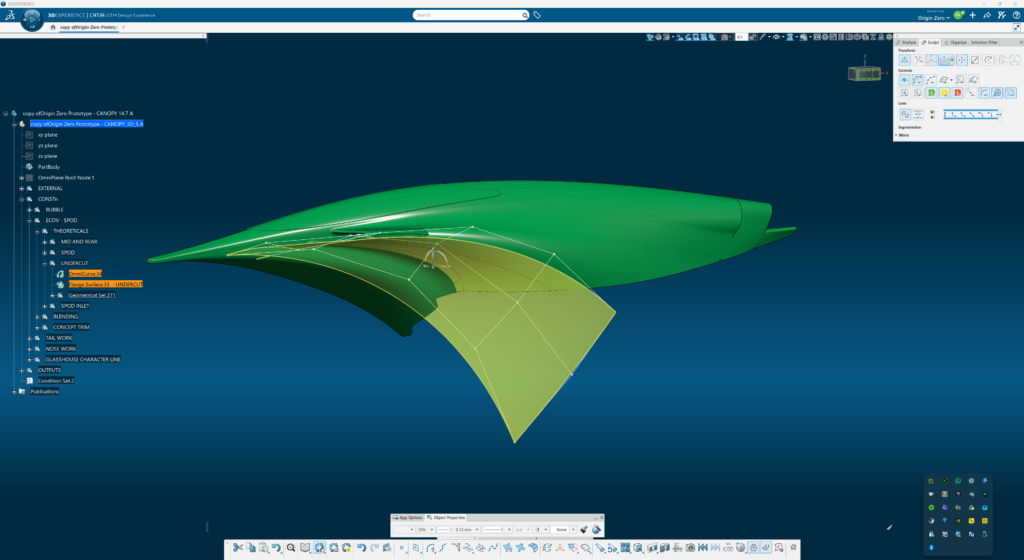The width and height of the screenshot is (1024, 560).
Task: Collapse the CONSTn tree node
Action: point(22,199)
